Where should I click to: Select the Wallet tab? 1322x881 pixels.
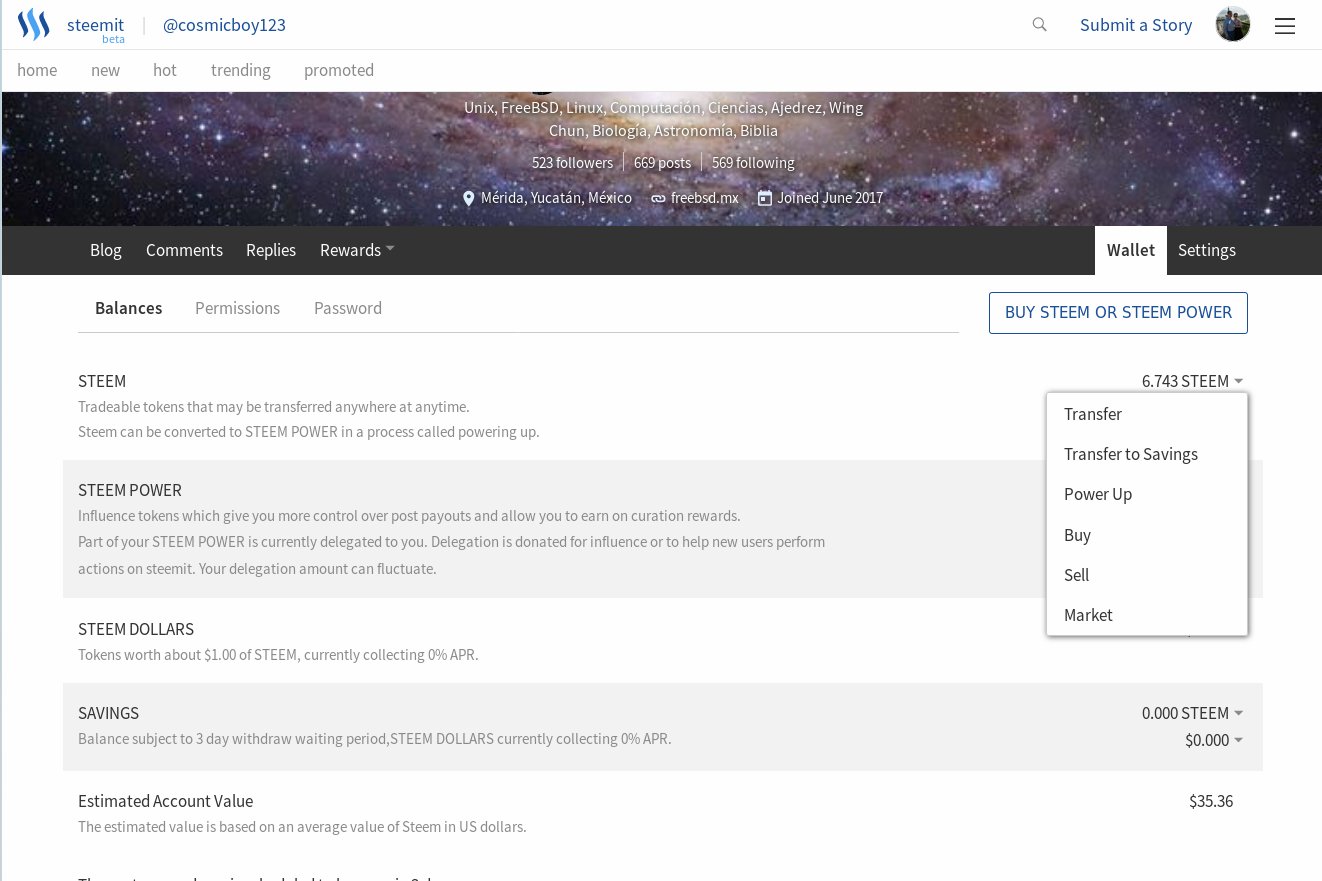point(1131,250)
